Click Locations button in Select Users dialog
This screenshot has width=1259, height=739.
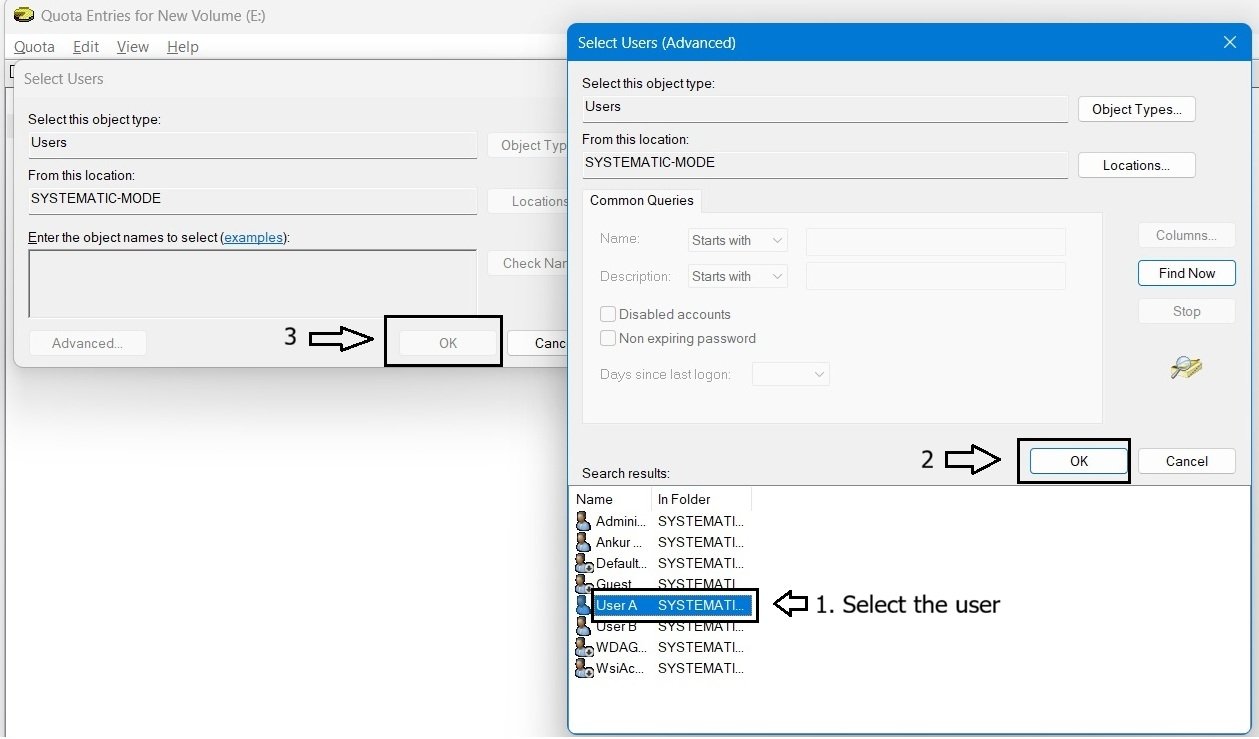coord(528,201)
